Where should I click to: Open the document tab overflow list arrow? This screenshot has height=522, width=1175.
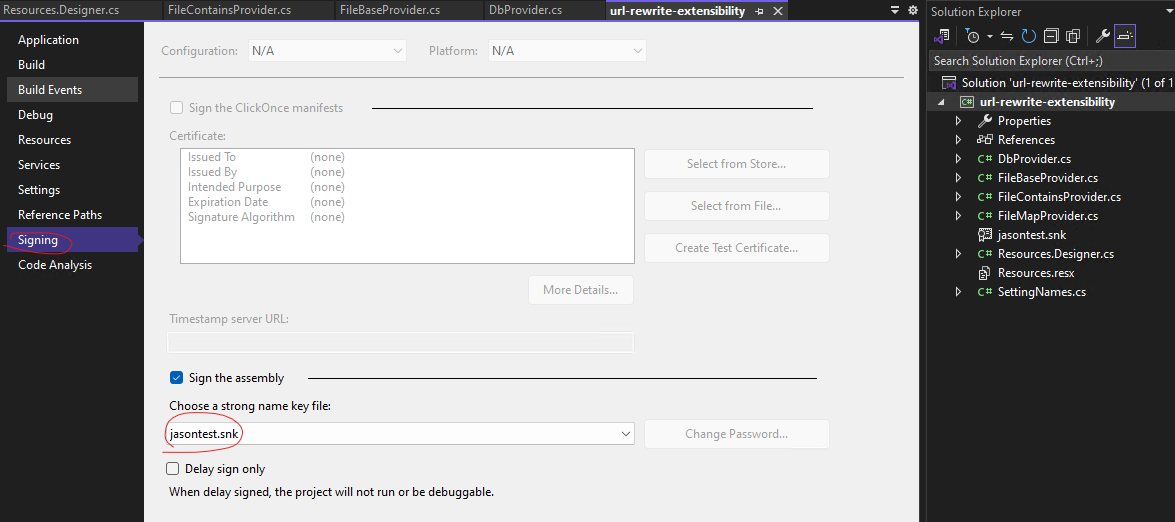895,10
